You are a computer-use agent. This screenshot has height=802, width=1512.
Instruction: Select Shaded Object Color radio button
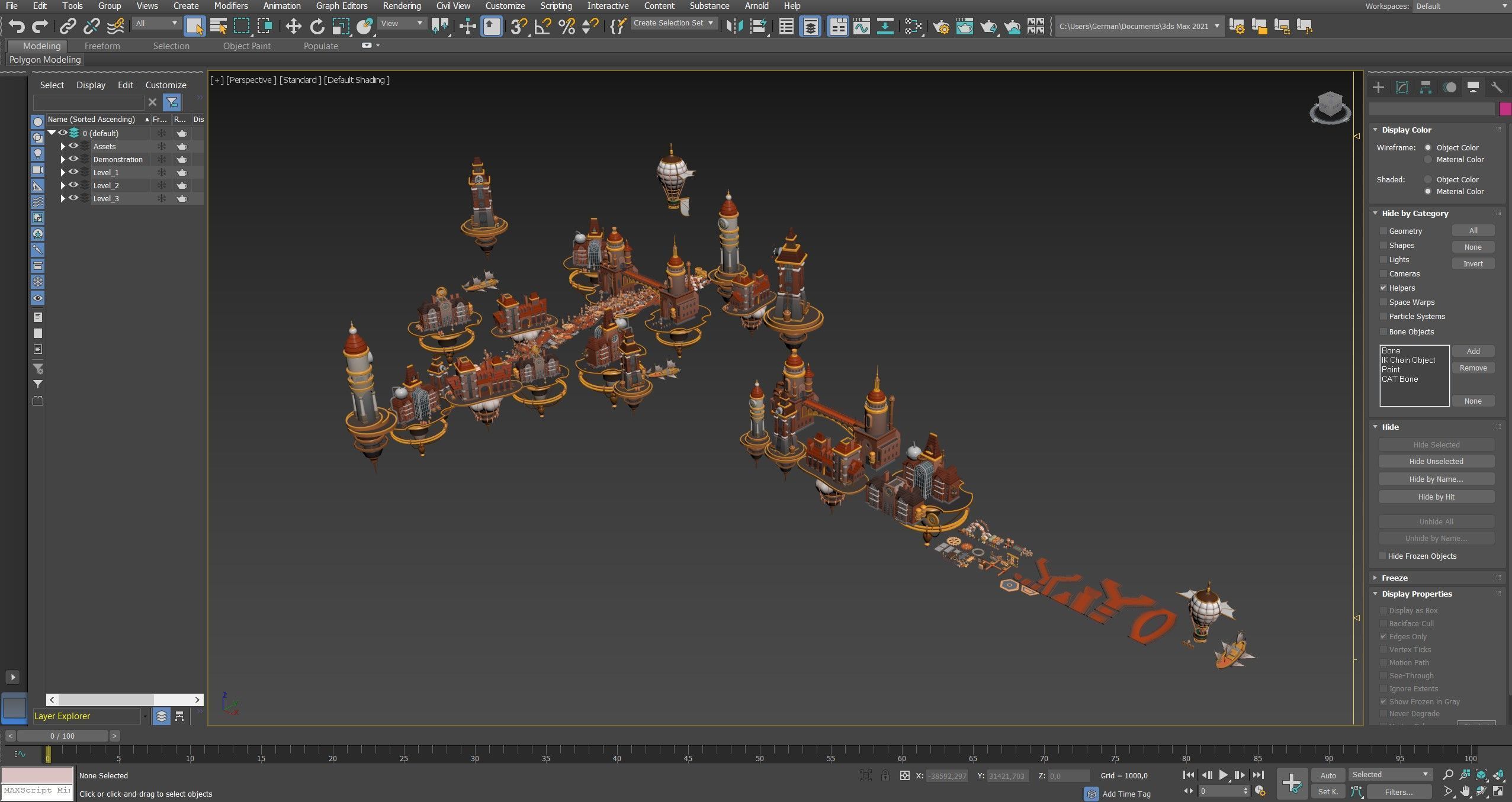click(1427, 179)
